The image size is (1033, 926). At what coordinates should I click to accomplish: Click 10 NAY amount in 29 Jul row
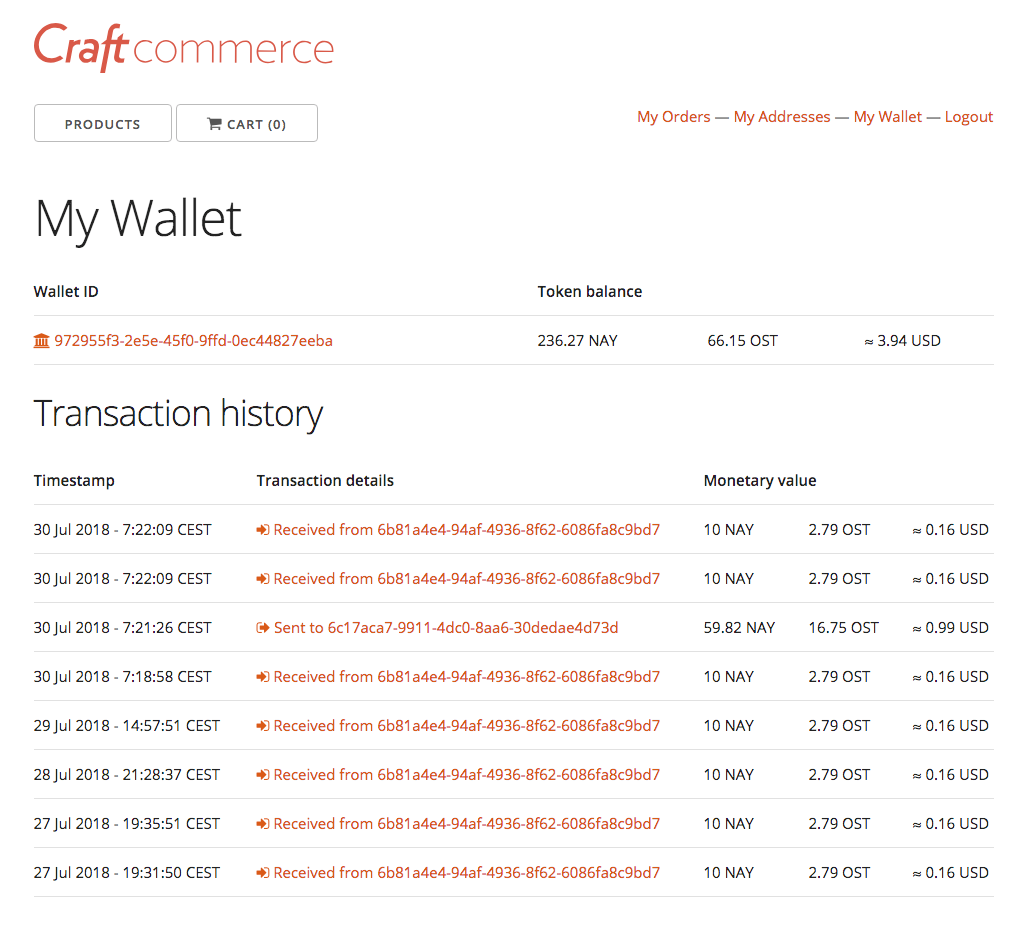click(x=729, y=725)
